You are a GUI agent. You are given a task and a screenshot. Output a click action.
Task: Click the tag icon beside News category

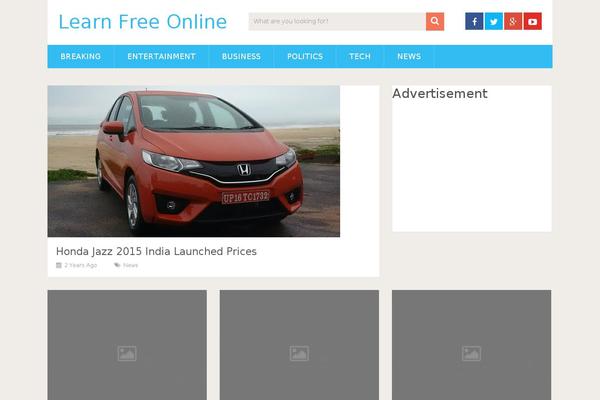(117, 265)
